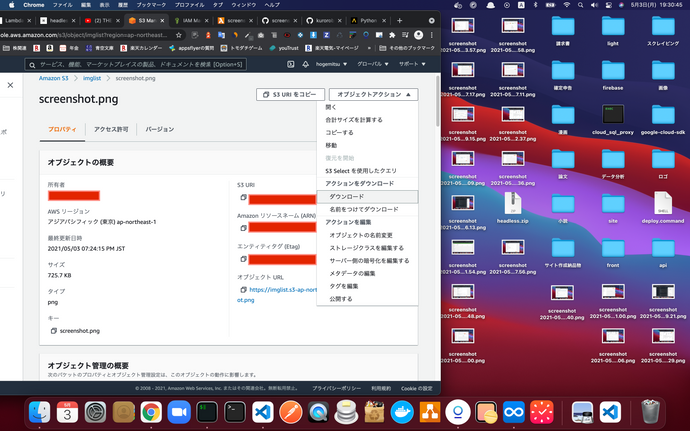Go to imglist breadcrumb link
This screenshot has width=690, height=431.
[x=92, y=78]
